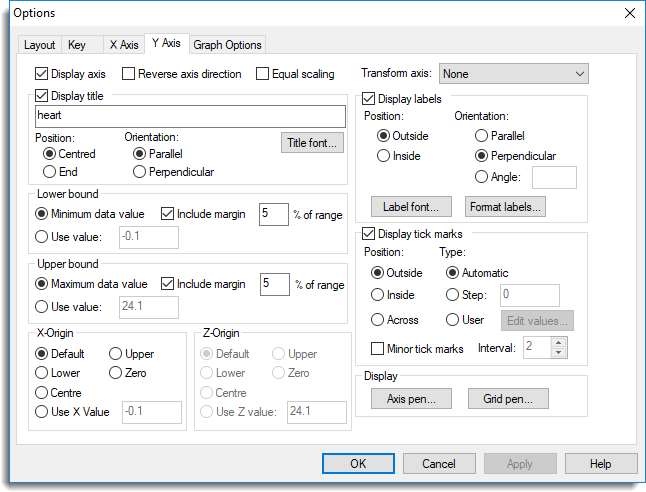Uncheck the Display labels checkbox
Viewport: 646px width, 492px height.
point(368,99)
